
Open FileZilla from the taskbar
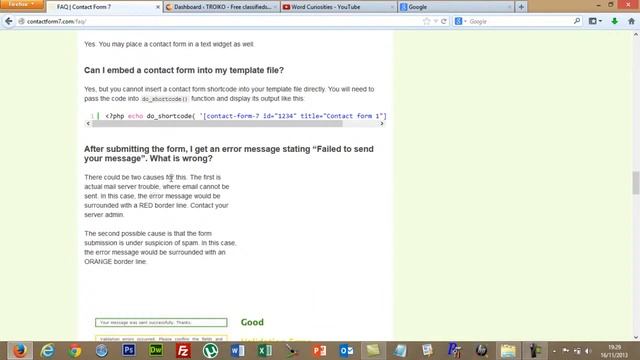coord(183,351)
